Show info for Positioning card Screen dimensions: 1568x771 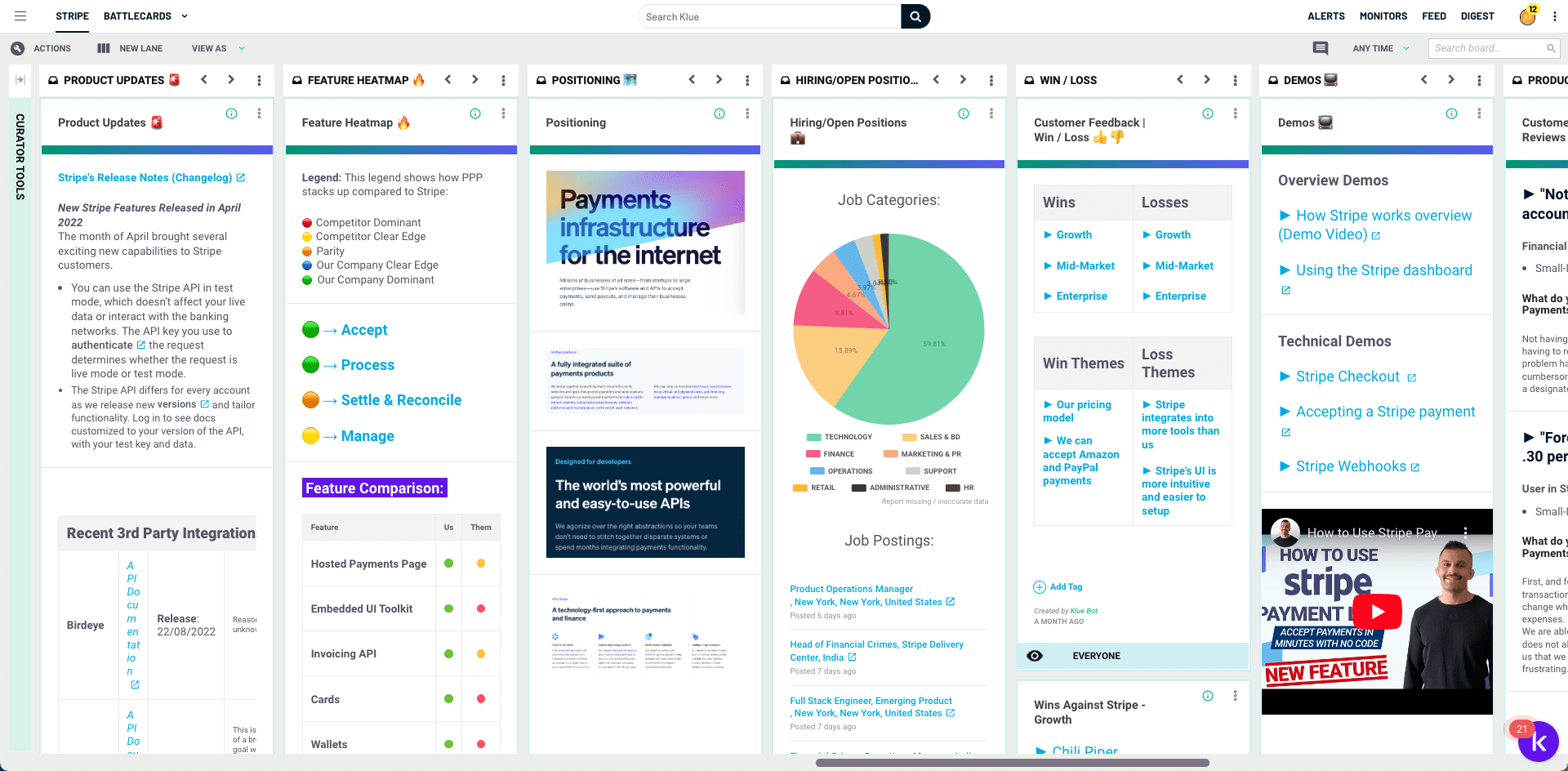719,114
